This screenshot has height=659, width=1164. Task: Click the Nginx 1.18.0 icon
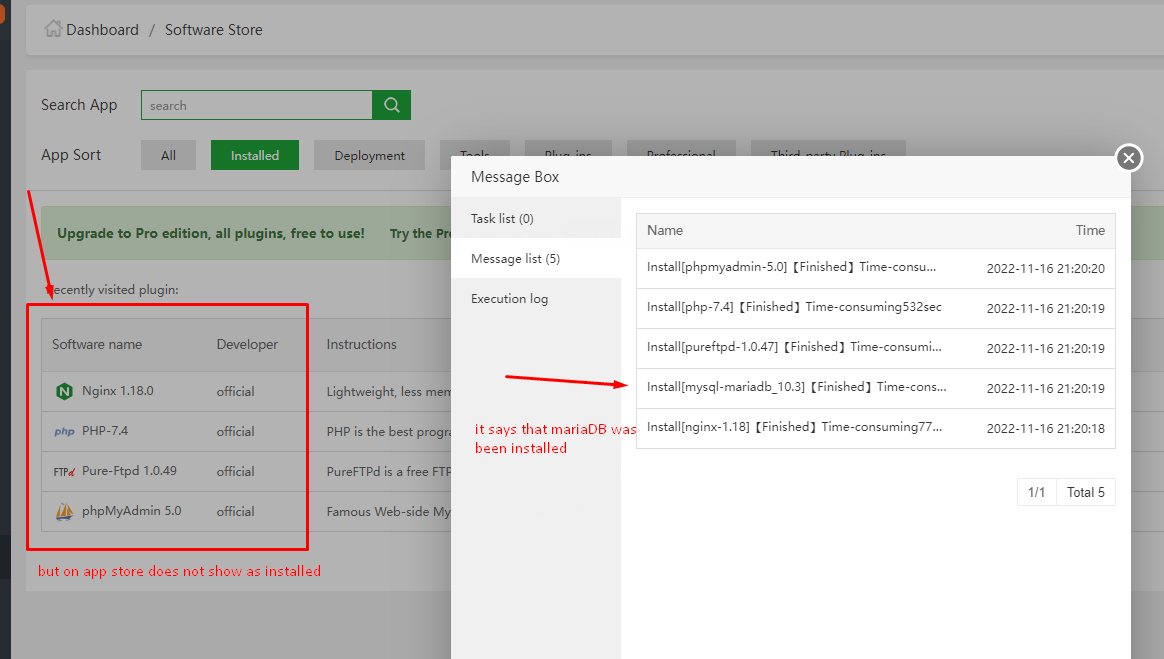click(x=65, y=391)
